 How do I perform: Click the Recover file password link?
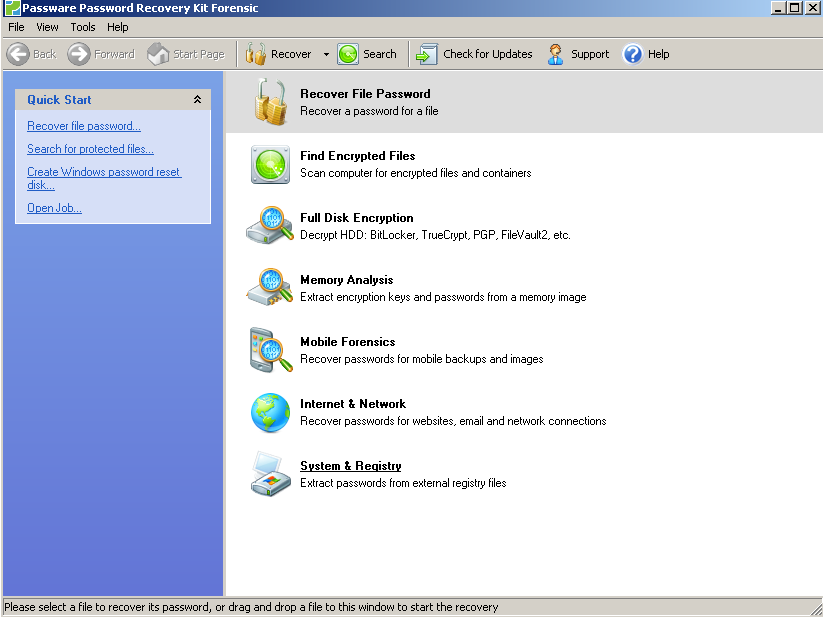pos(84,126)
